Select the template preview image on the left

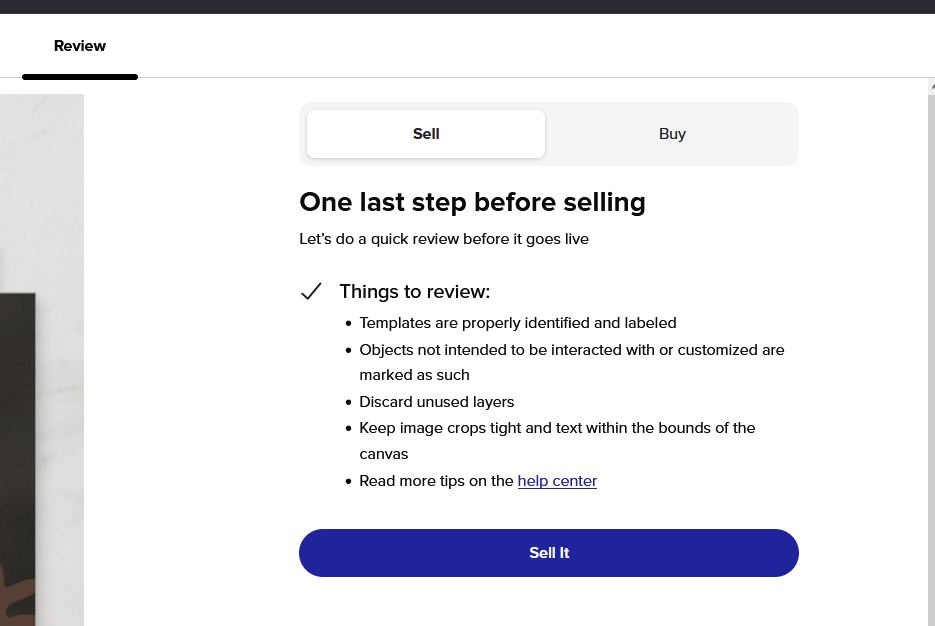42,360
